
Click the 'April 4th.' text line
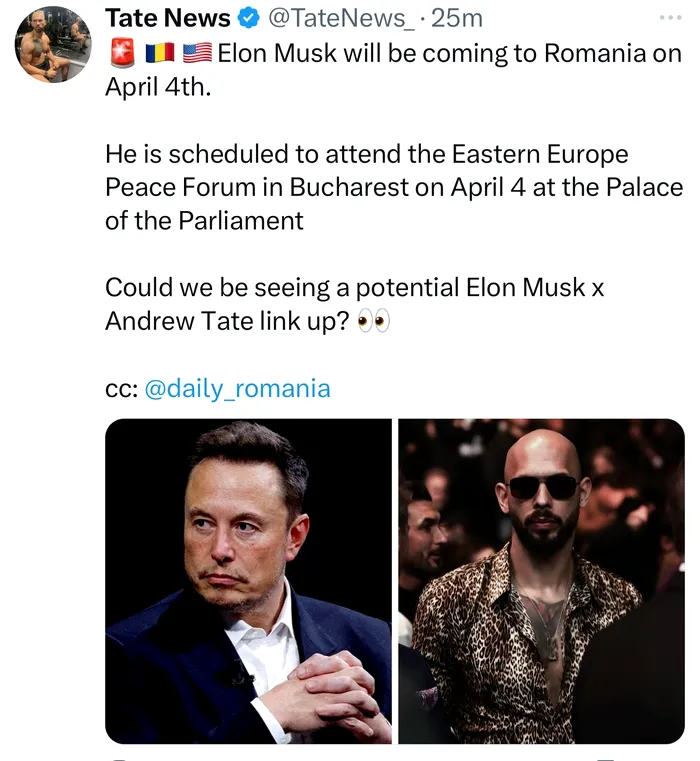[158, 86]
